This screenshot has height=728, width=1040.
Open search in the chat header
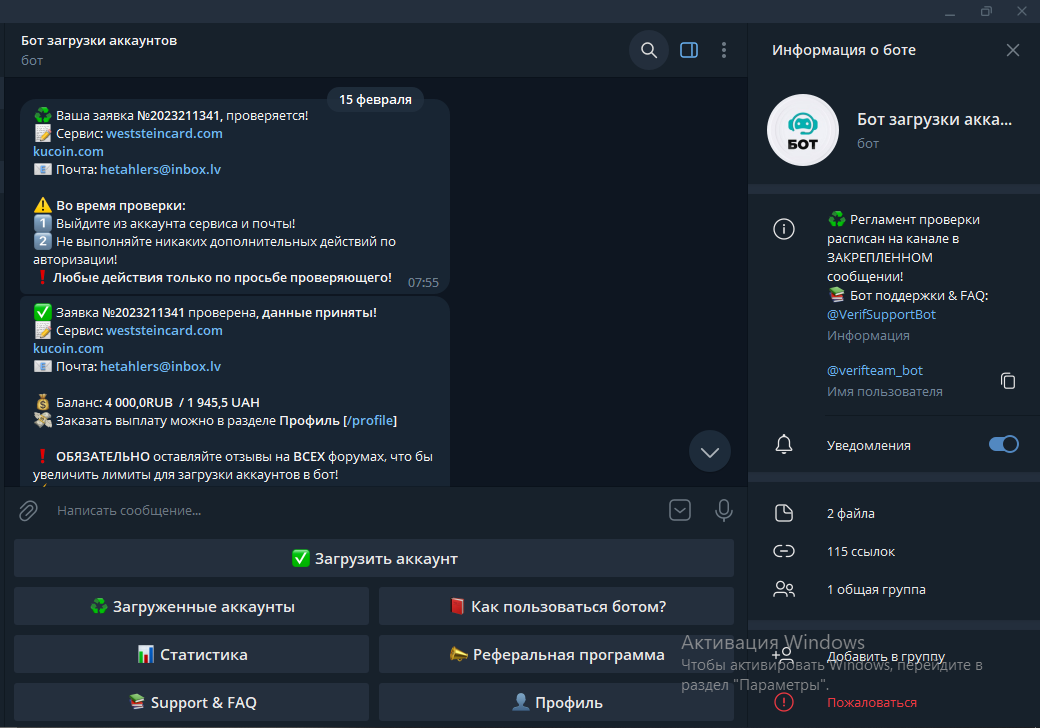click(649, 50)
